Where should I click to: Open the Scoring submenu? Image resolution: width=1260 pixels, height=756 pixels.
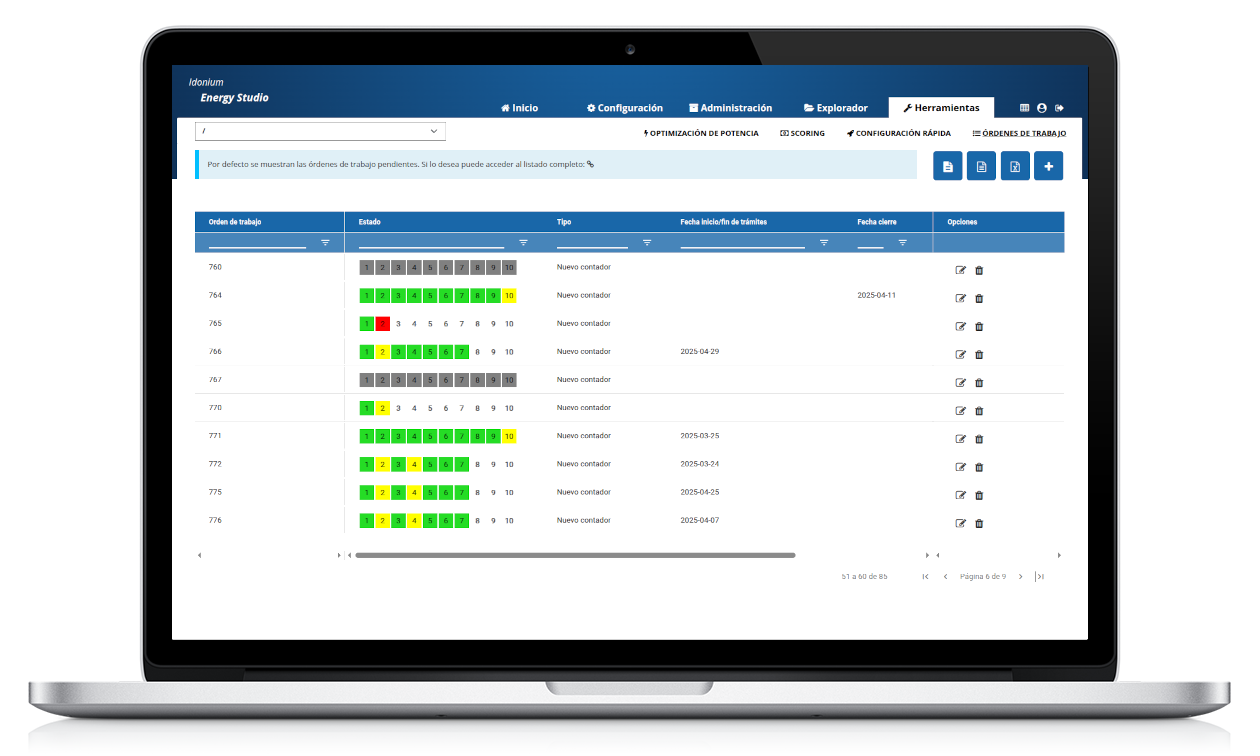pos(802,133)
